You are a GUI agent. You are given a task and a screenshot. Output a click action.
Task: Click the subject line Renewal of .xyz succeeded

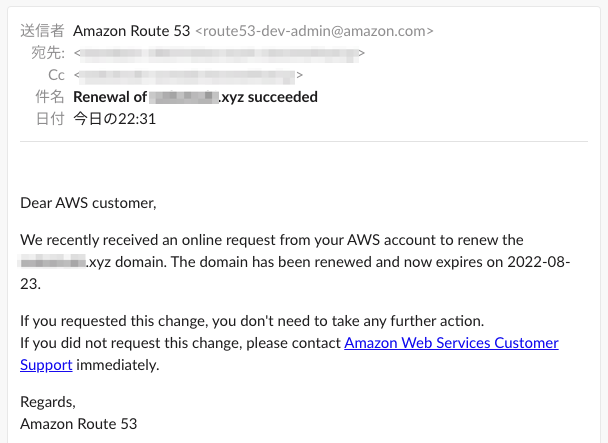[x=195, y=97]
